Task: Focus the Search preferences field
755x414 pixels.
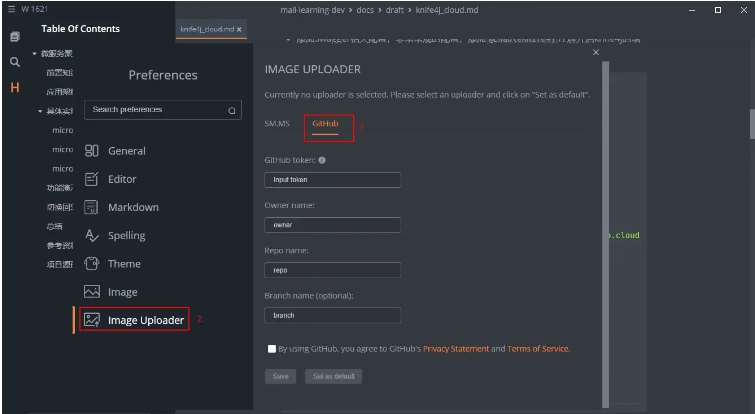Action: 163,110
